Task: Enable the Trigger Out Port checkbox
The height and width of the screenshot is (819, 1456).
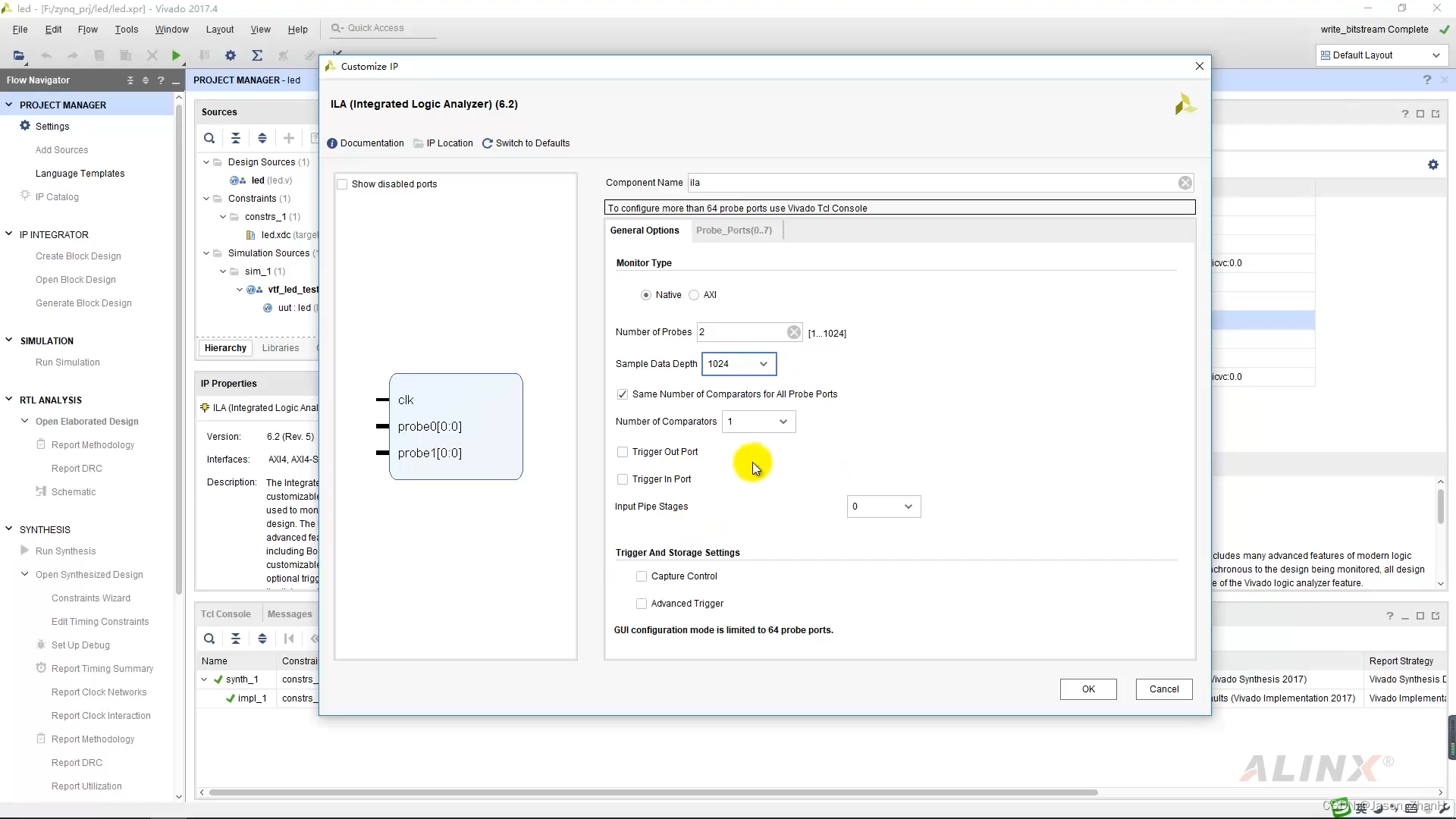Action: coord(623,452)
